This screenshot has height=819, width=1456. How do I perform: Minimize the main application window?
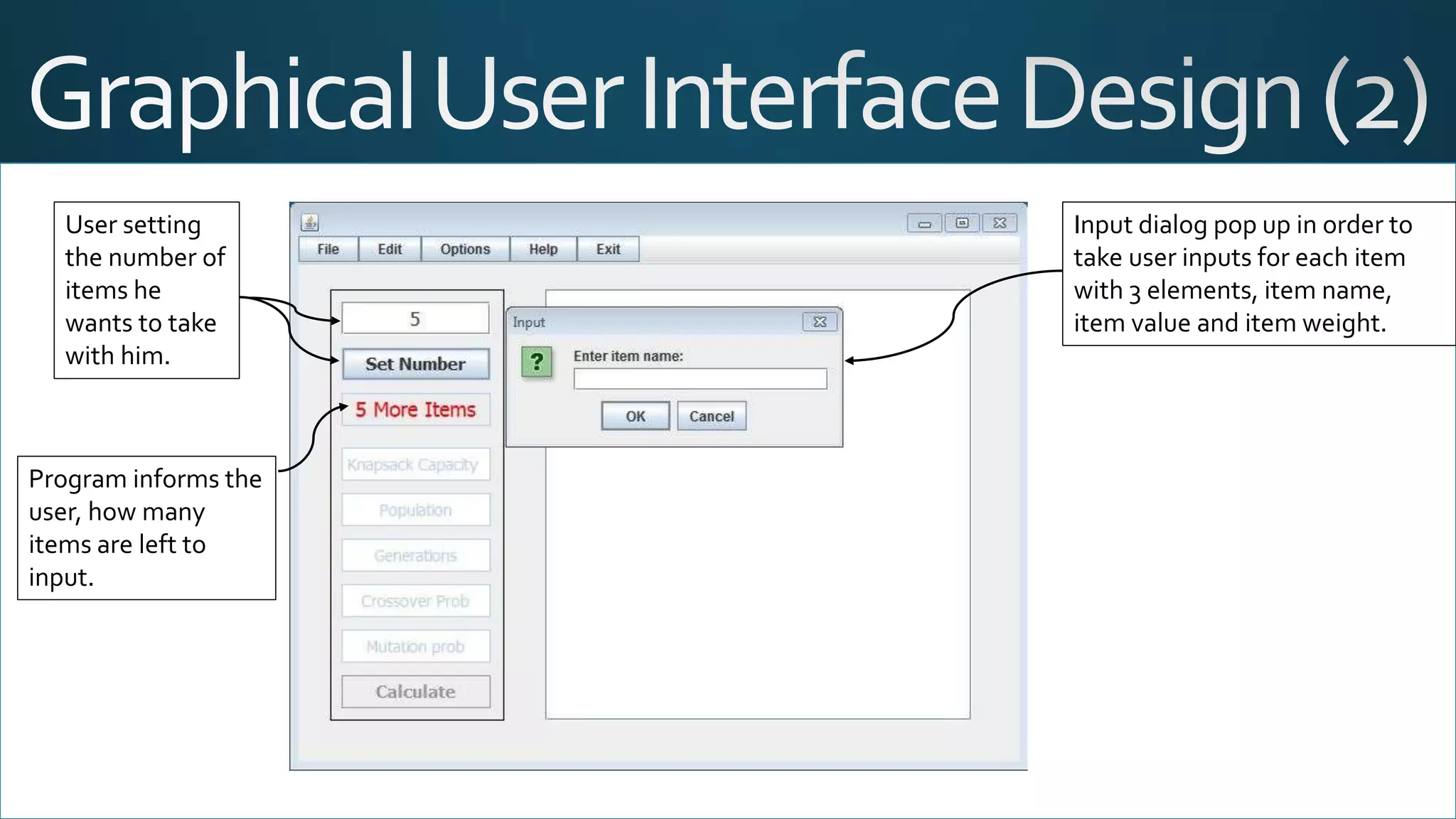pos(924,223)
